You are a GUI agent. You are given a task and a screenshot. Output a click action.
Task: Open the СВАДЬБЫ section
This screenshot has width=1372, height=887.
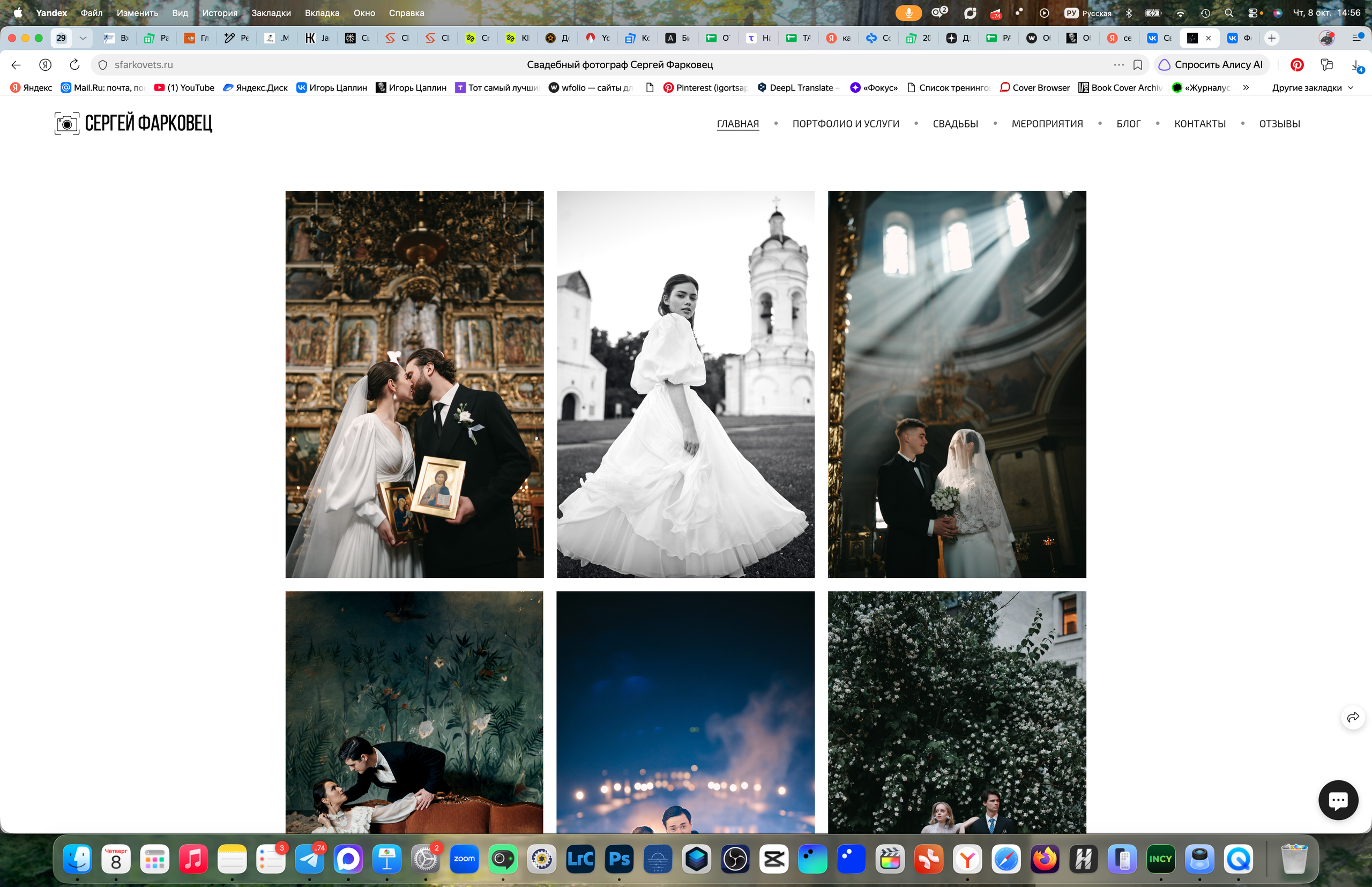click(x=955, y=124)
